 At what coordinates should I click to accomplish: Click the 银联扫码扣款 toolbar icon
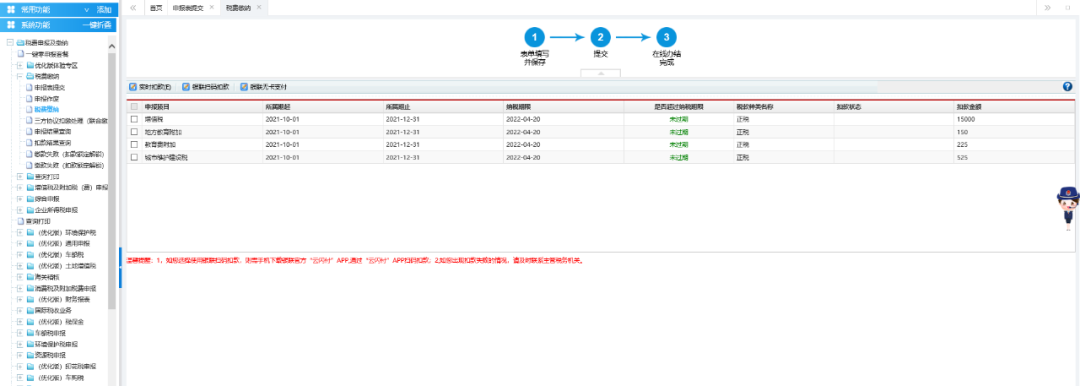(x=187, y=88)
